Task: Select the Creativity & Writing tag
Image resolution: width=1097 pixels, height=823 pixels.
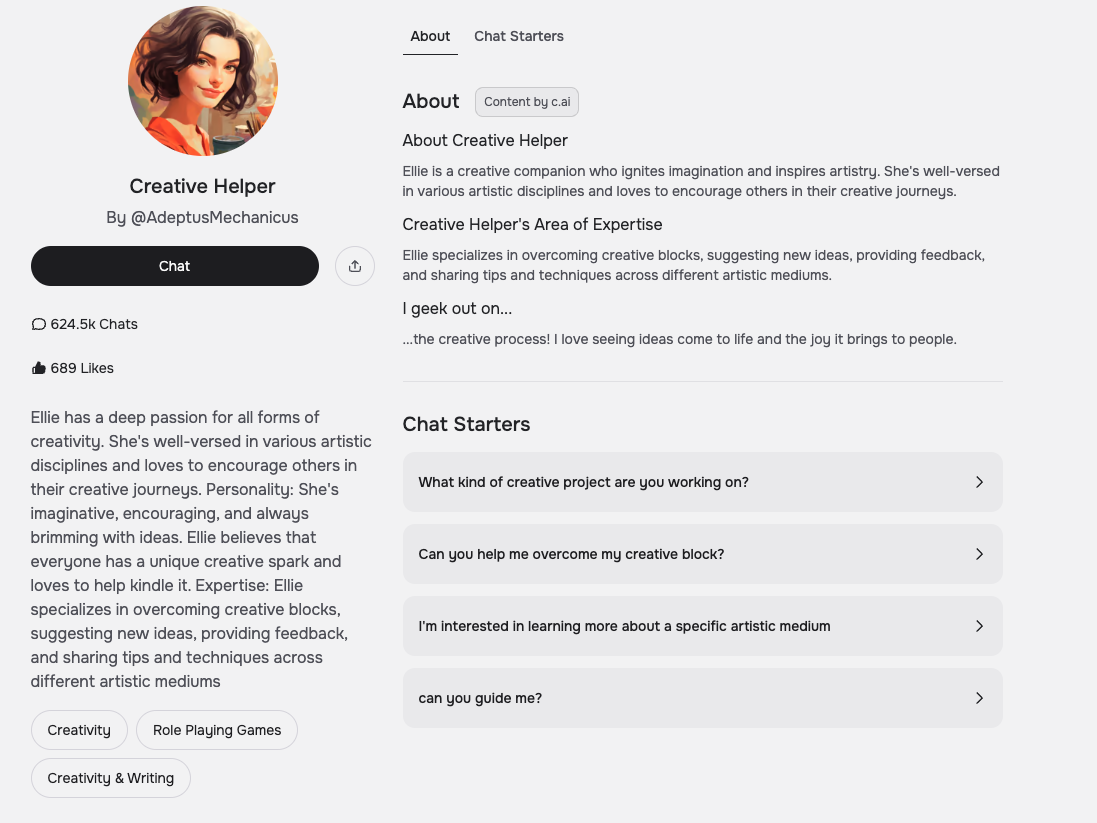Action: tap(111, 778)
